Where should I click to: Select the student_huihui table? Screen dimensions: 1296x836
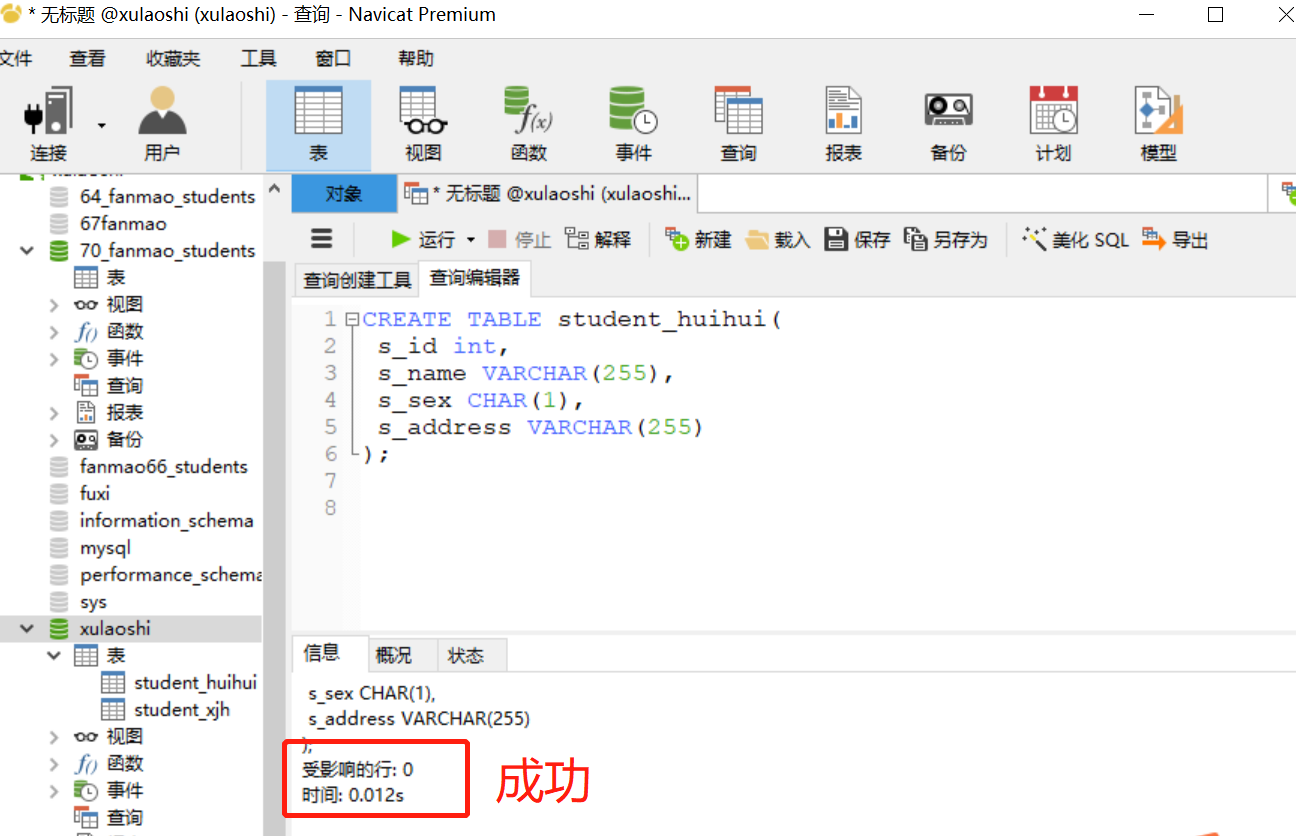pyautogui.click(x=195, y=683)
